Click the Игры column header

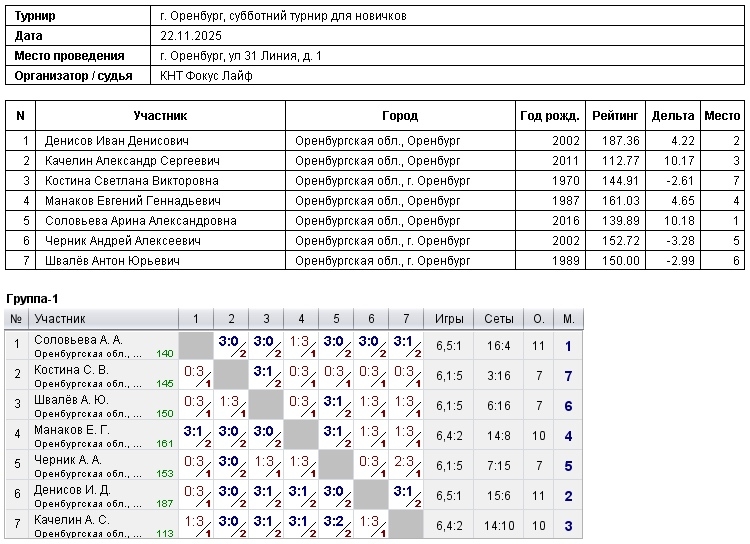click(449, 319)
